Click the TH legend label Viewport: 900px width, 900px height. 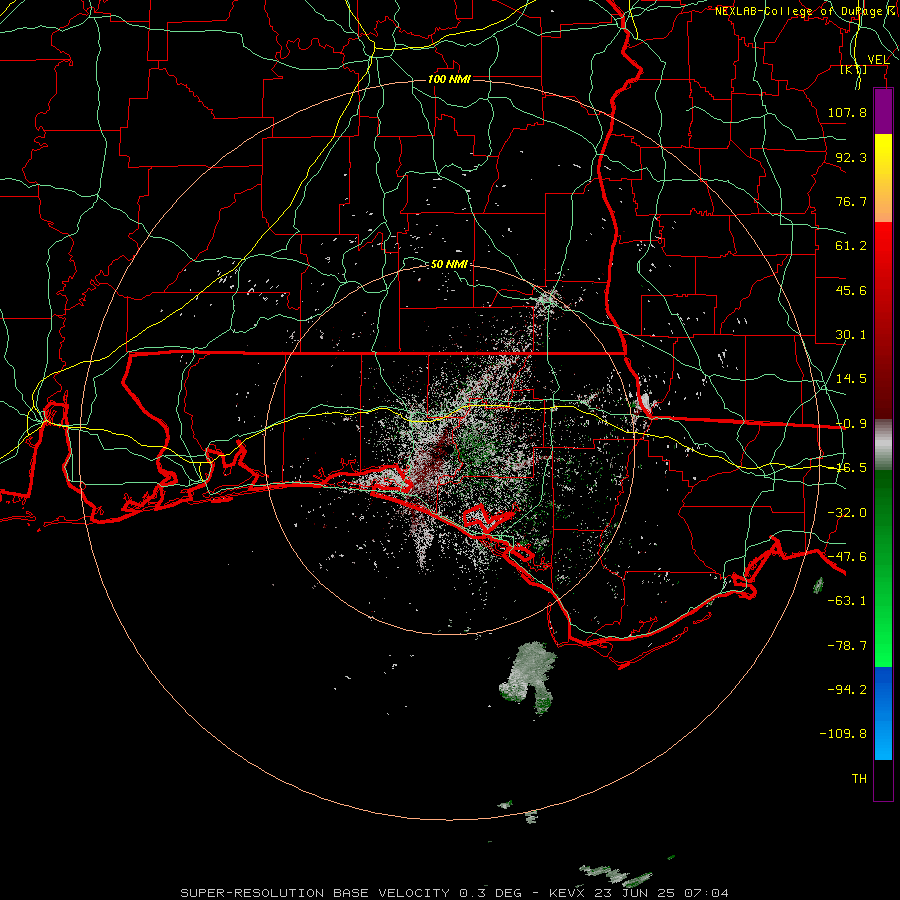[859, 779]
